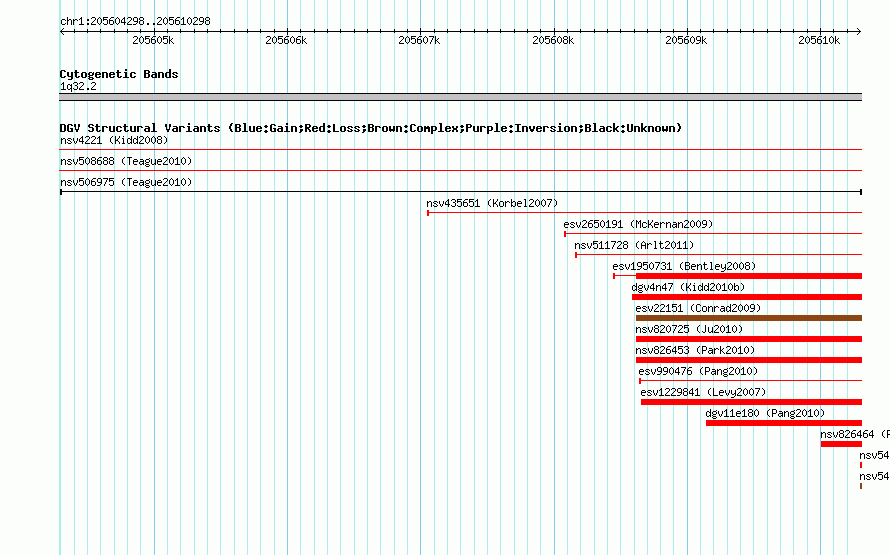Click the nsv826453 (Park2010) label
This screenshot has height=555, width=890.
pyautogui.click(x=695, y=350)
